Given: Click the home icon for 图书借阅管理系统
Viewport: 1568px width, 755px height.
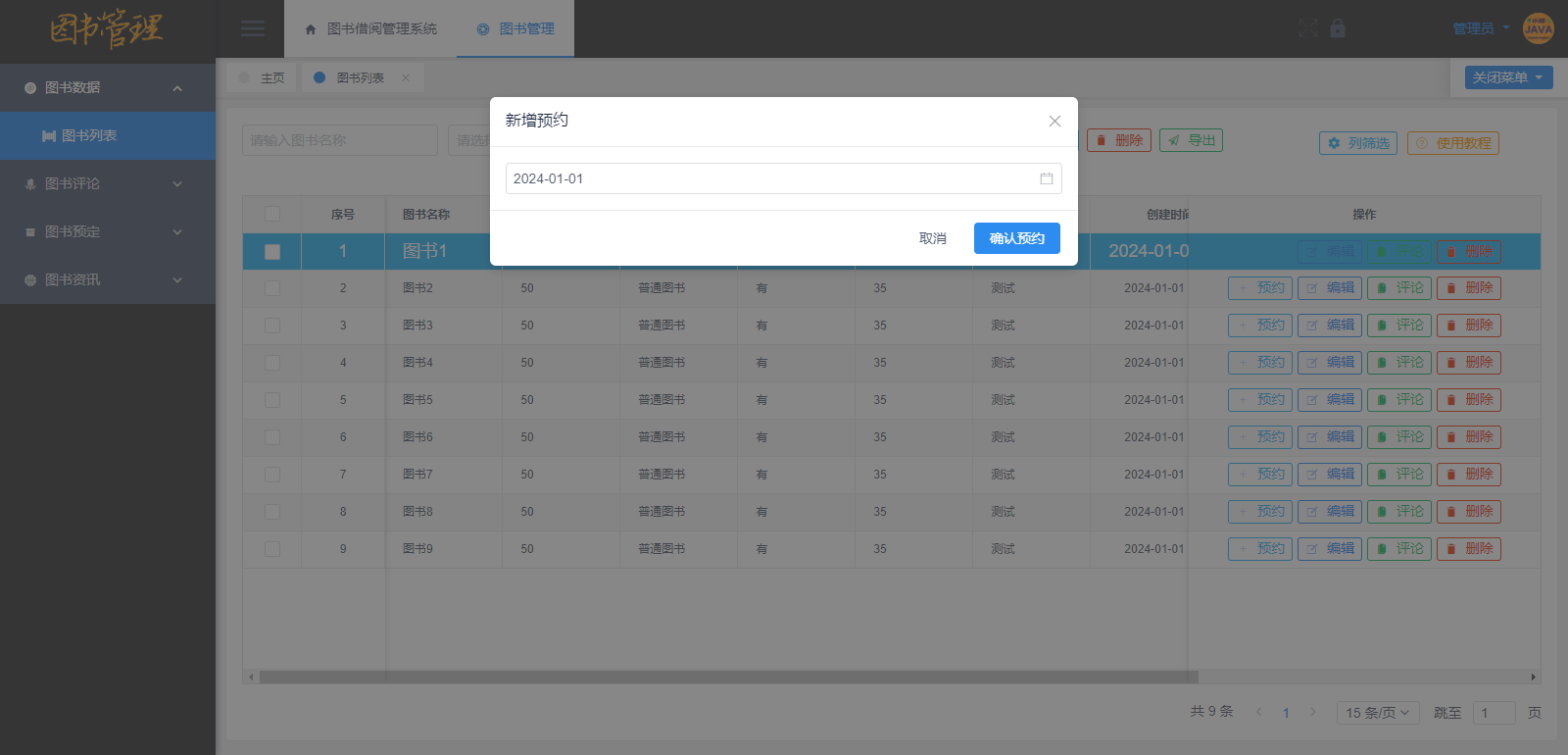Looking at the screenshot, I should click(311, 29).
